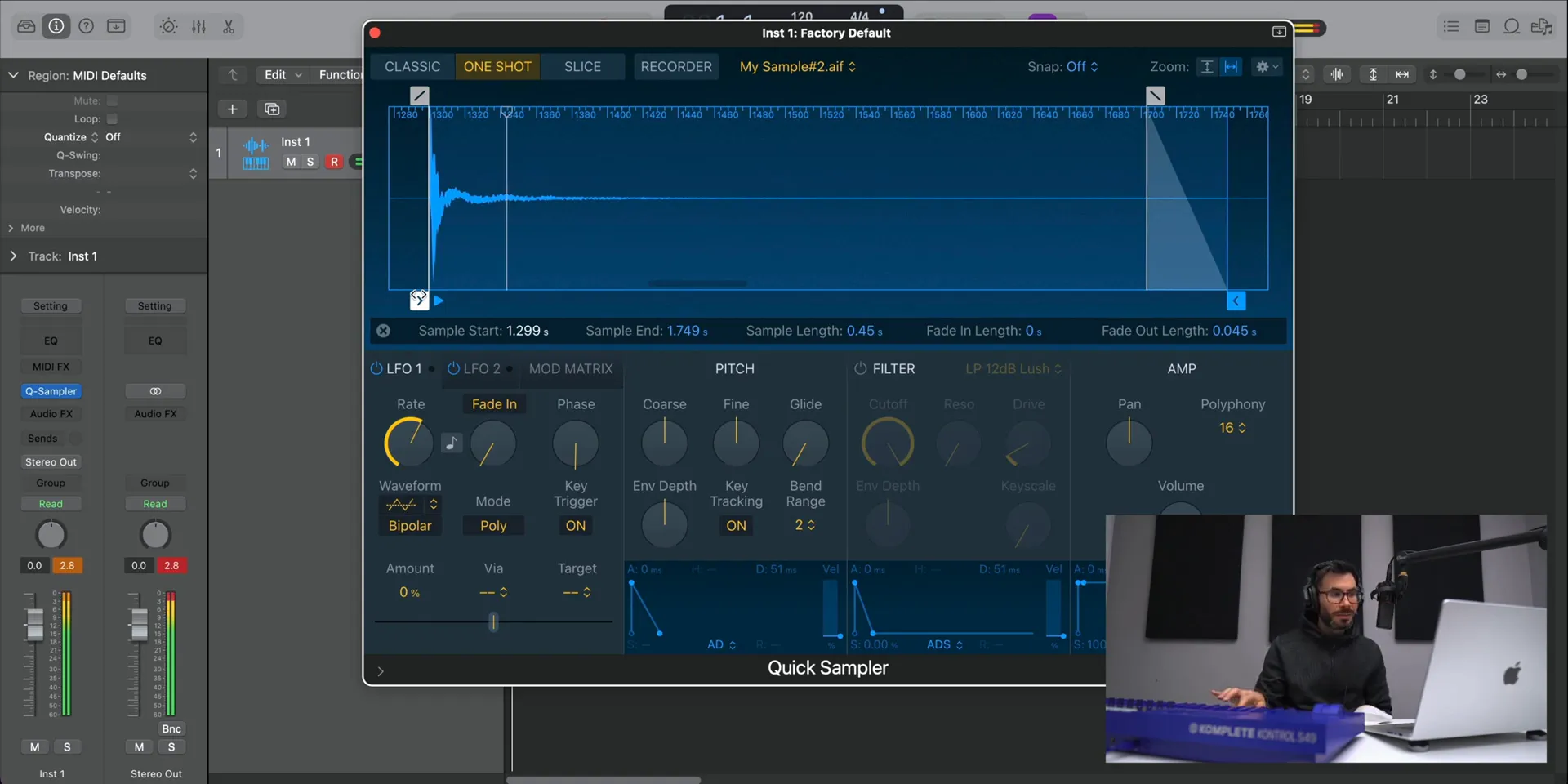Open filter type LP 12dB Lush menu

1013,369
